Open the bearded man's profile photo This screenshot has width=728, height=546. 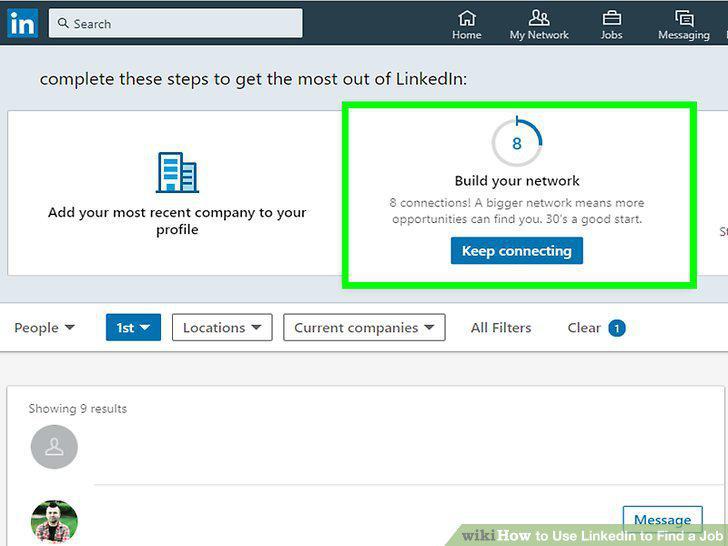pyautogui.click(x=54, y=521)
